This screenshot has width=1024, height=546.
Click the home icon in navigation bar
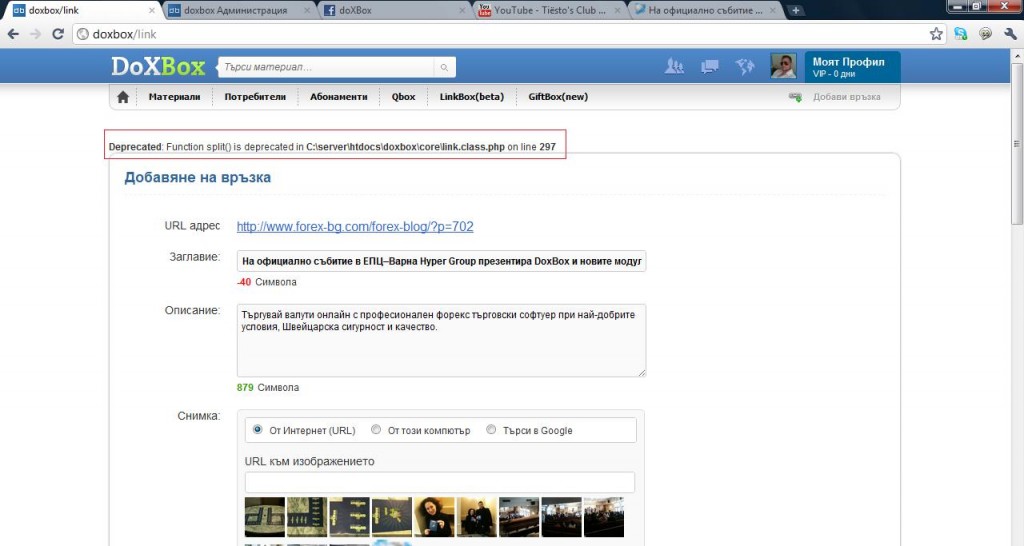(x=123, y=97)
